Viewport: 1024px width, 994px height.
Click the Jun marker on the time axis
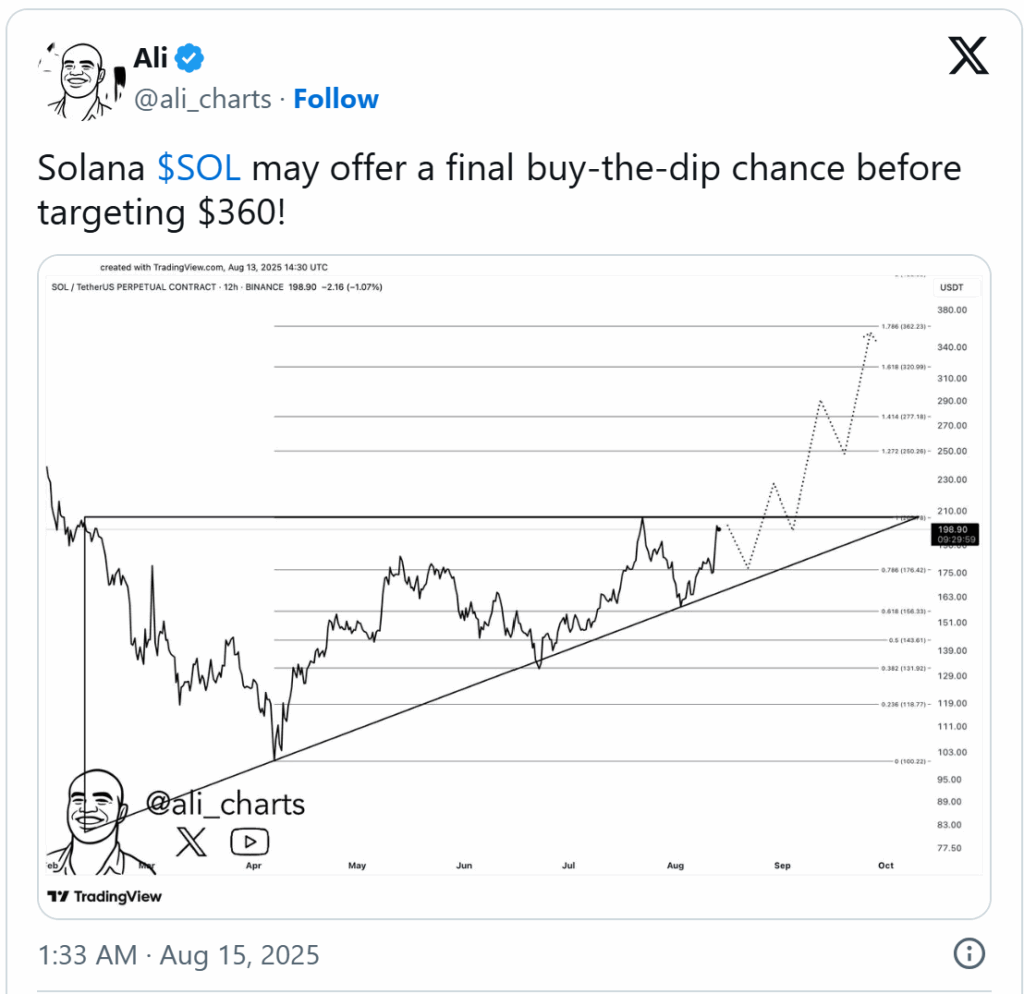pos(464,865)
